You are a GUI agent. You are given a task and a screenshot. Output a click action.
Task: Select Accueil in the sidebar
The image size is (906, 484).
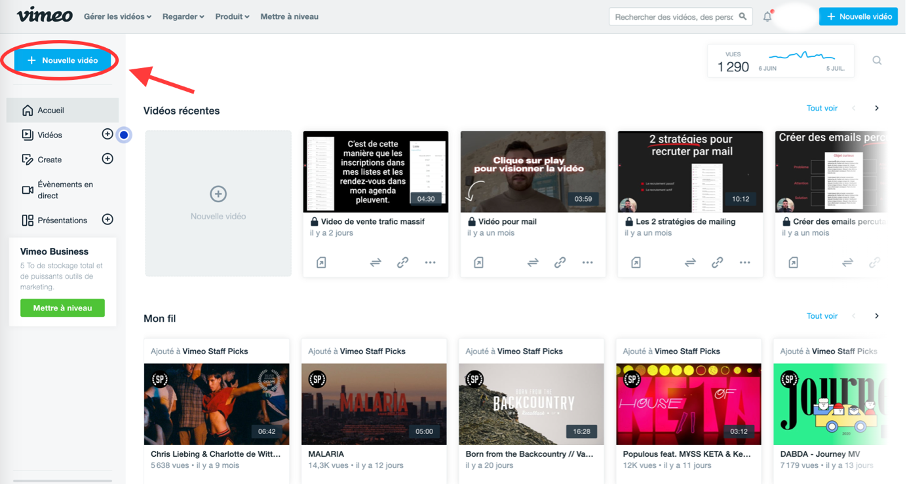point(62,110)
